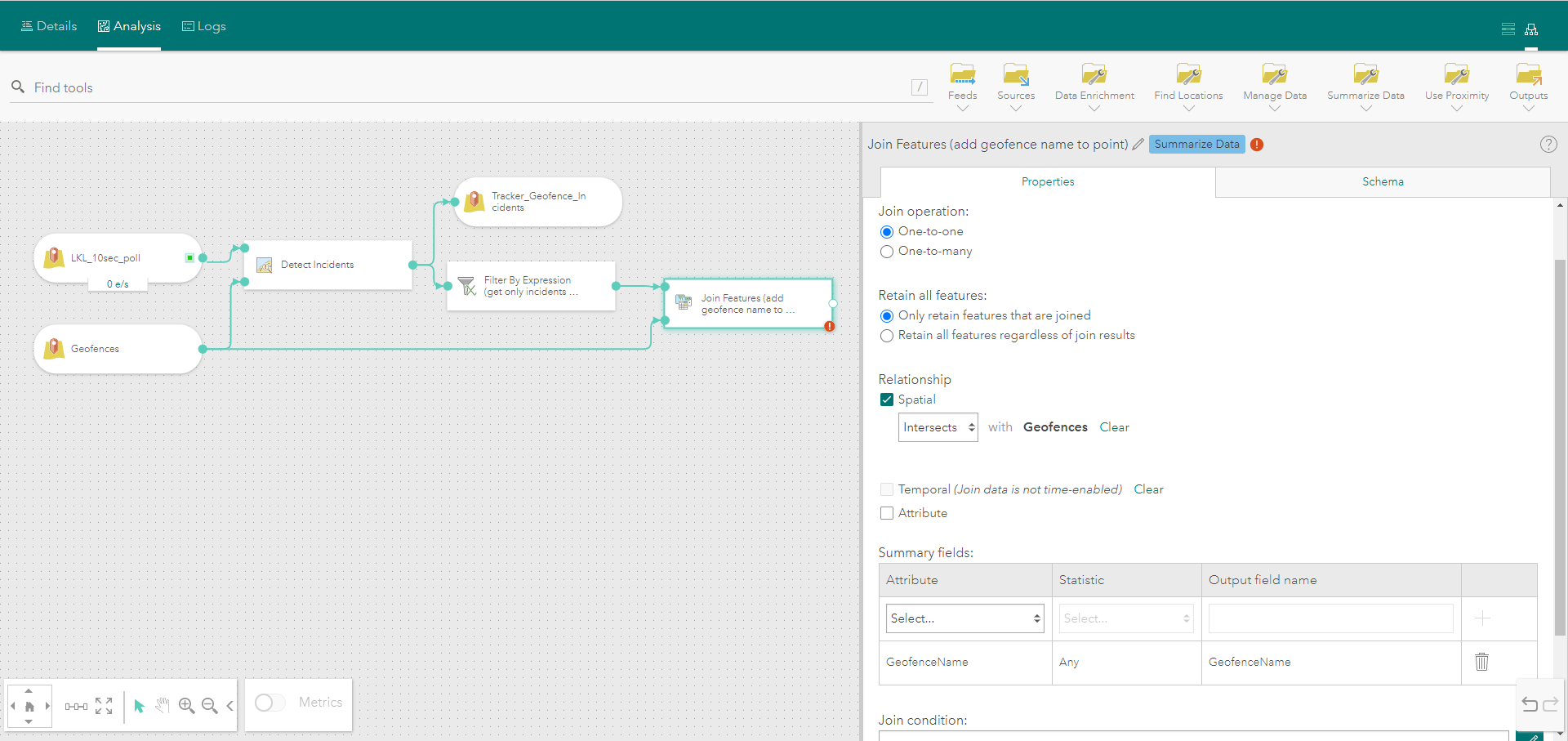Open the Attribute Select dropdown in summary fields
Screen dimensions: 1568x741
tap(964, 618)
